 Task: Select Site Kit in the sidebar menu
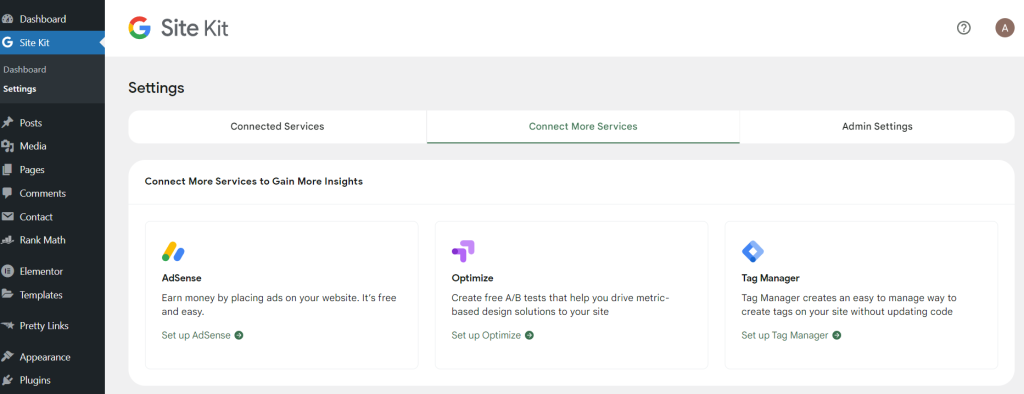pos(52,43)
